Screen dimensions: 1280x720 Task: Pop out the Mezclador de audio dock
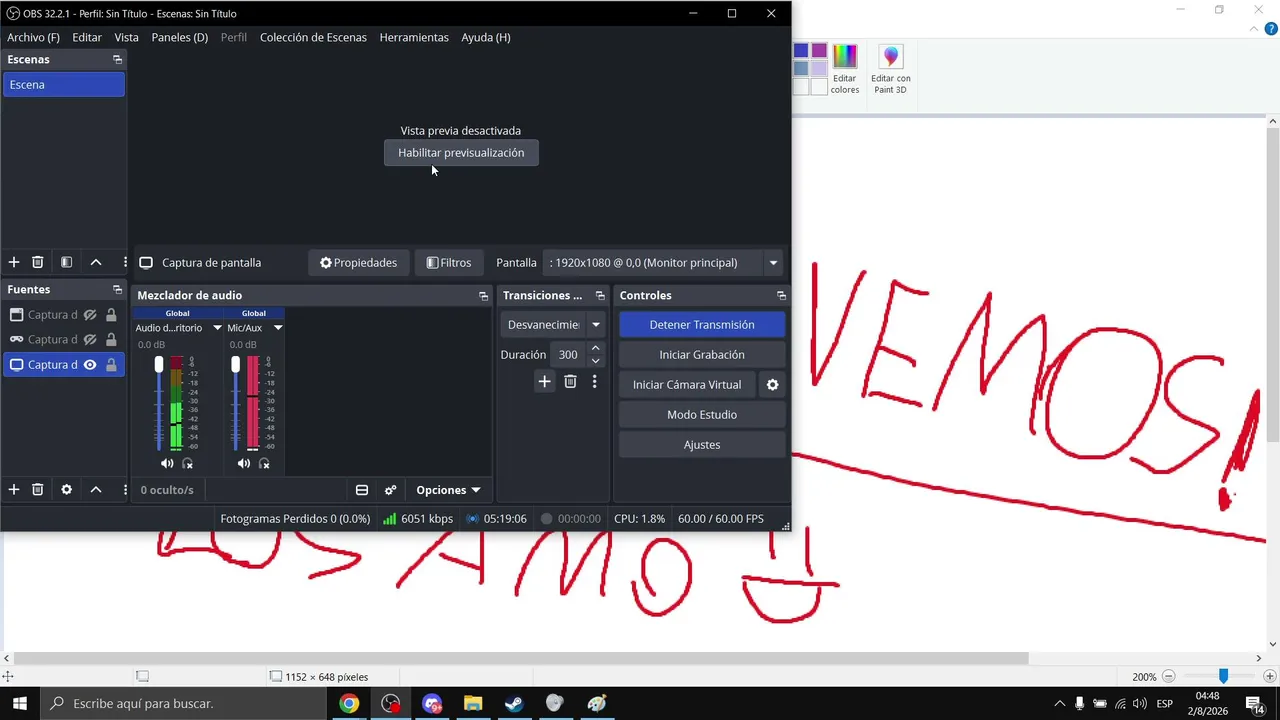[x=483, y=296]
